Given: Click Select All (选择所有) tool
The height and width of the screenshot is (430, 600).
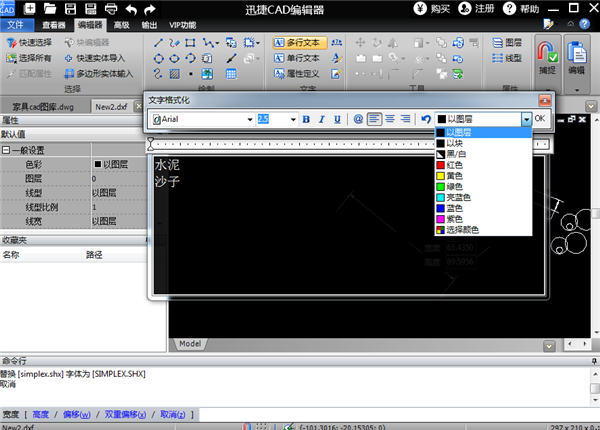Looking at the screenshot, I should click(28, 58).
